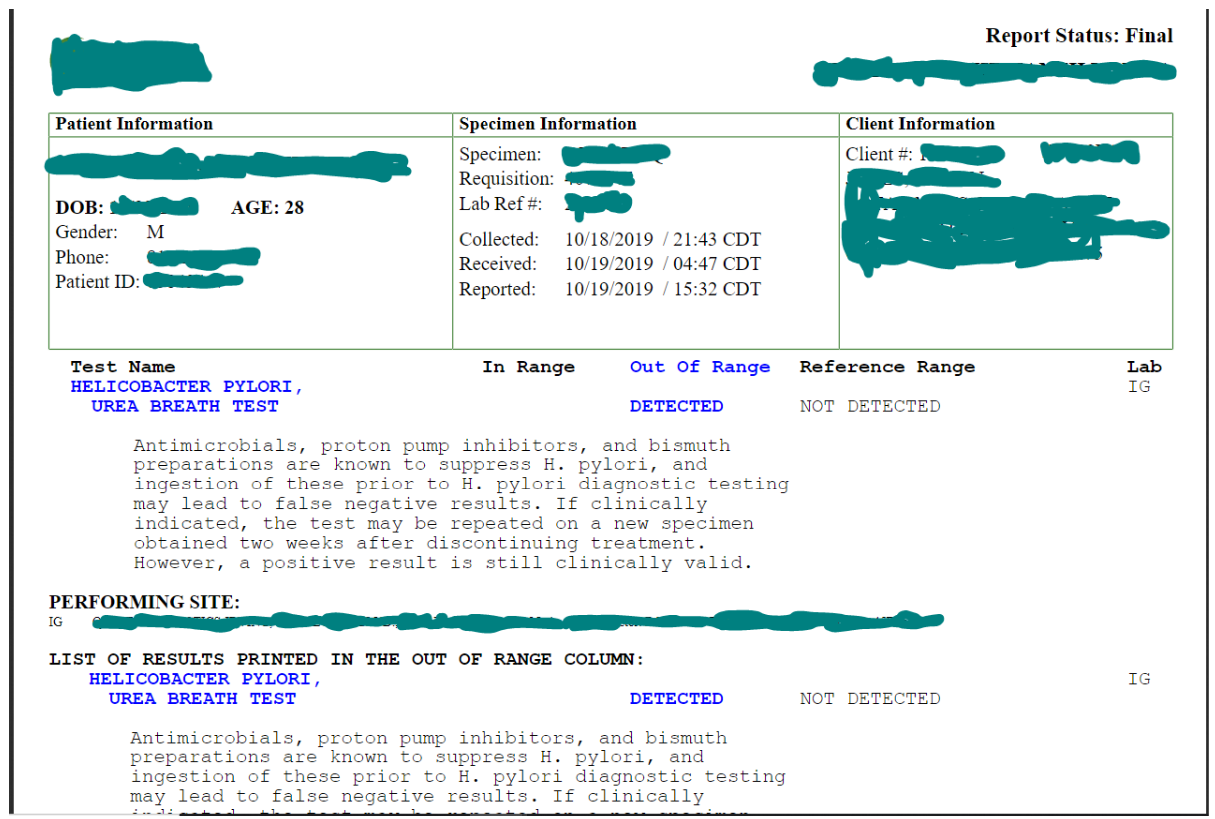
Task: Click the PERFORMING SITE heading
Action: pyautogui.click(x=144, y=603)
